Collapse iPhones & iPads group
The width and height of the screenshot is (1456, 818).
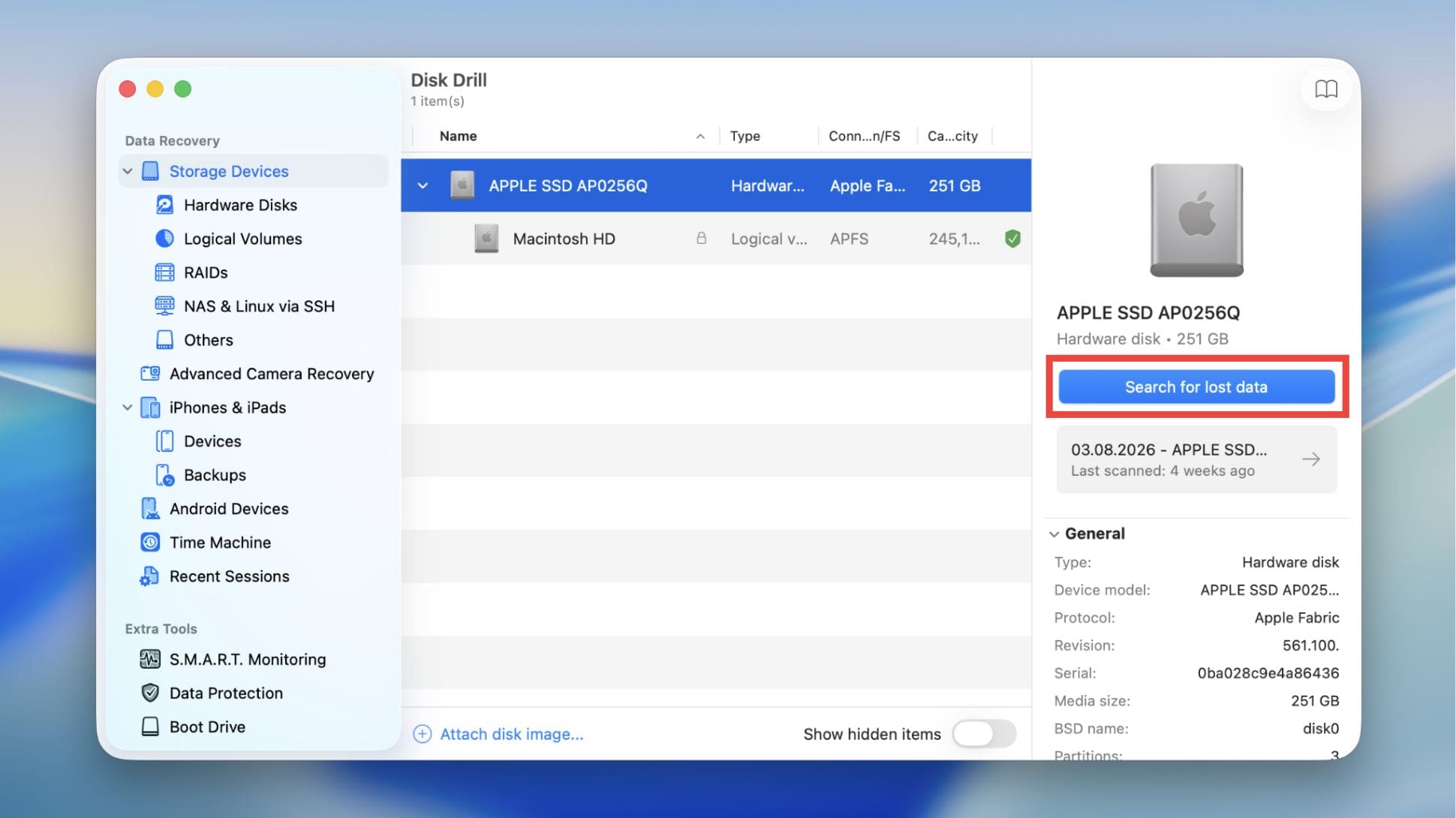pos(128,407)
